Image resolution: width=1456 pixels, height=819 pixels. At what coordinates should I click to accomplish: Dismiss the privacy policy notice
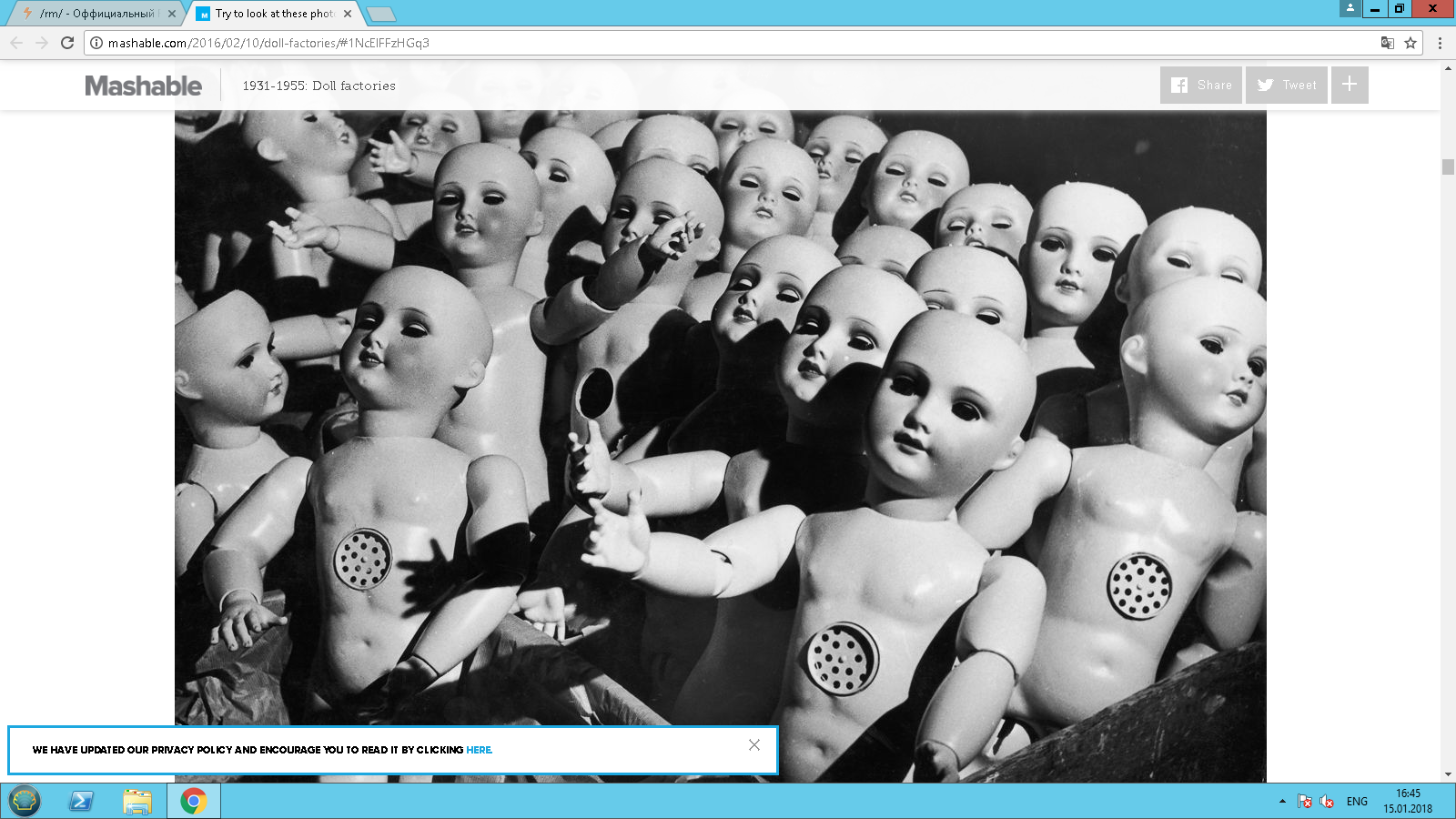coord(754,744)
